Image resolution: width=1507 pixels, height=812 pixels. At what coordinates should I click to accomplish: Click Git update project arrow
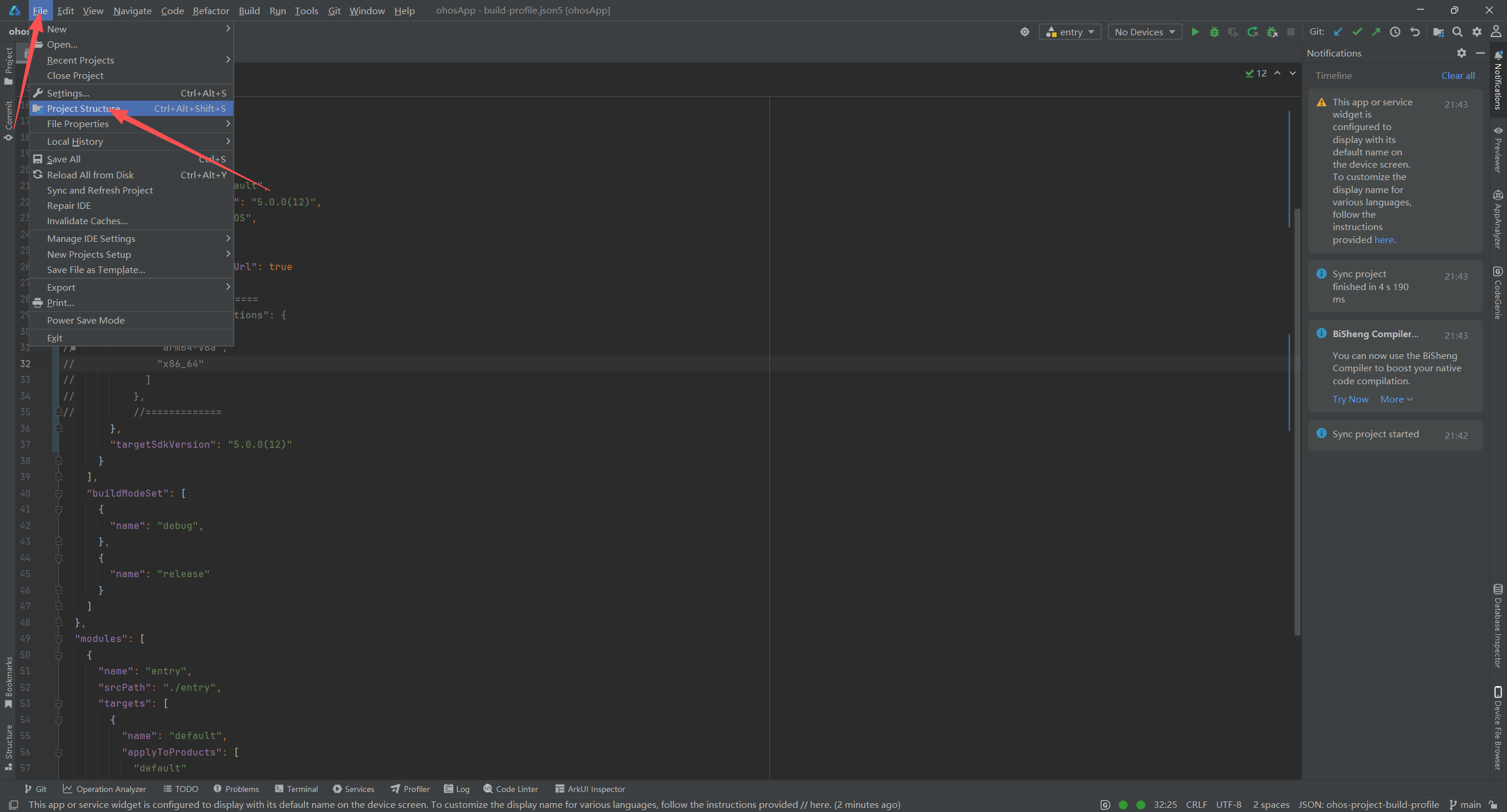click(1338, 32)
